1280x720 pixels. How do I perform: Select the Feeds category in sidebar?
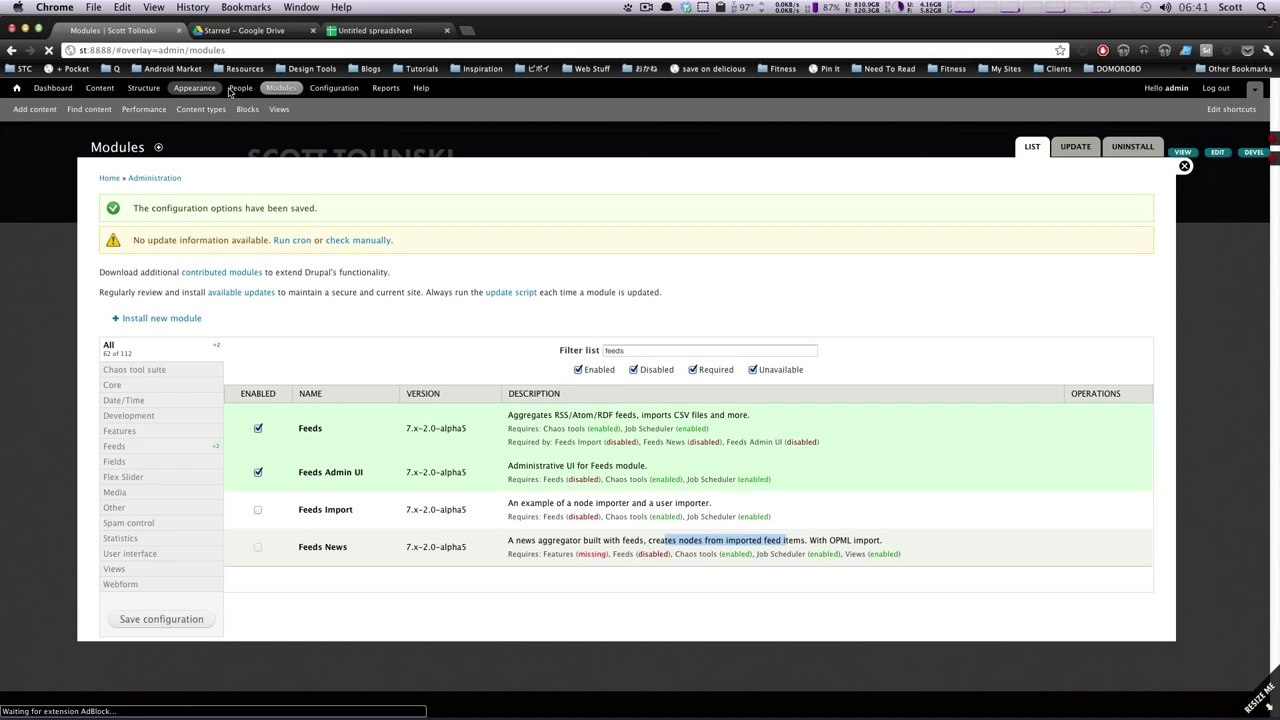point(161,446)
